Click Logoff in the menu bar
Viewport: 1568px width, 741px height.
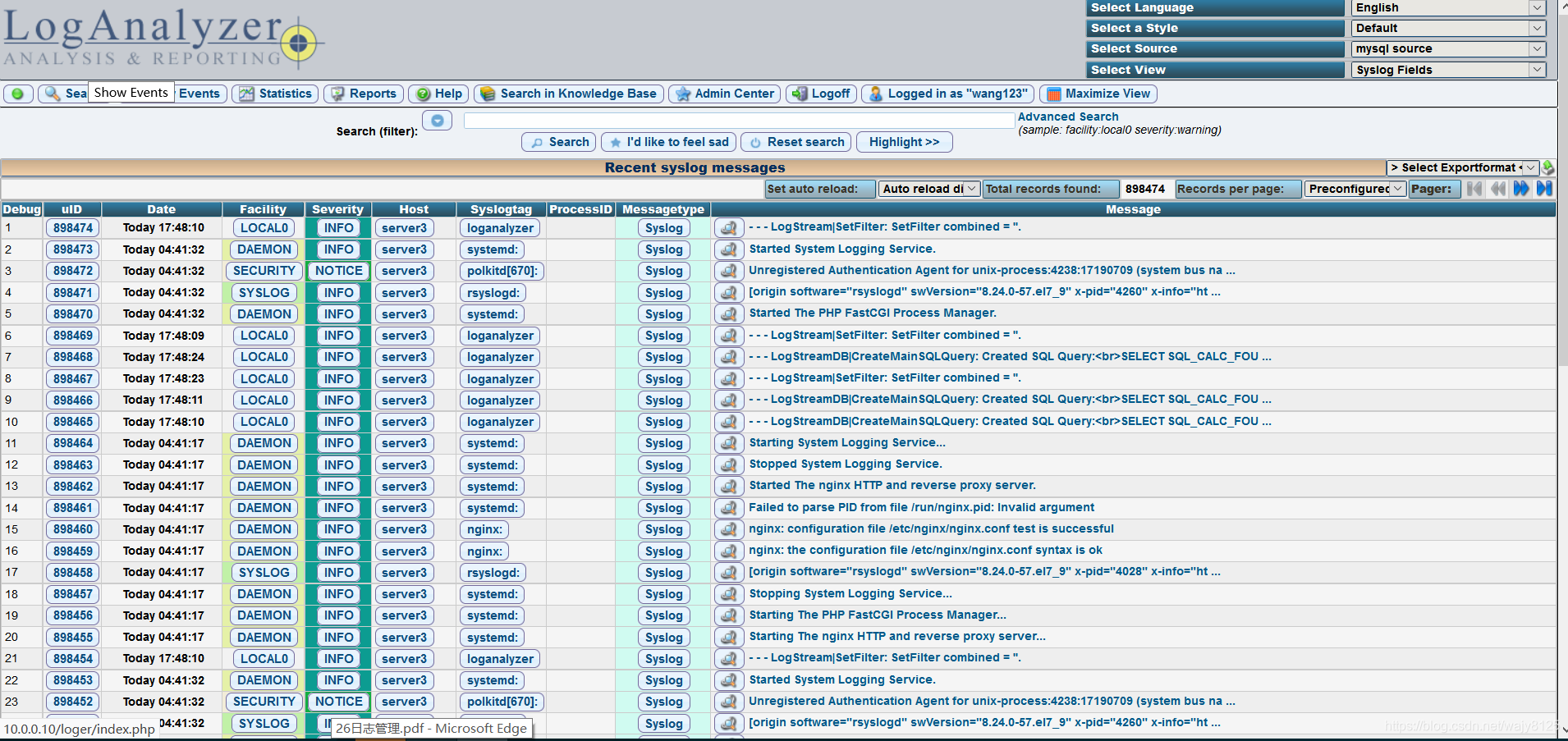[x=821, y=94]
